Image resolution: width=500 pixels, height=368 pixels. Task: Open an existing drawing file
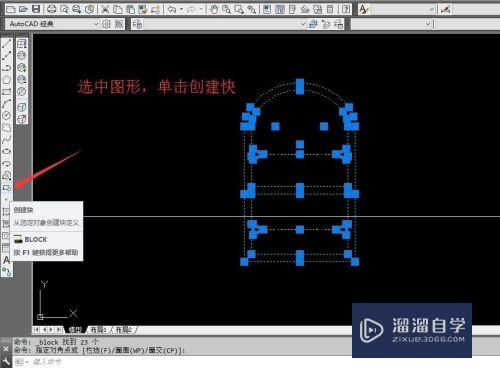[23, 9]
